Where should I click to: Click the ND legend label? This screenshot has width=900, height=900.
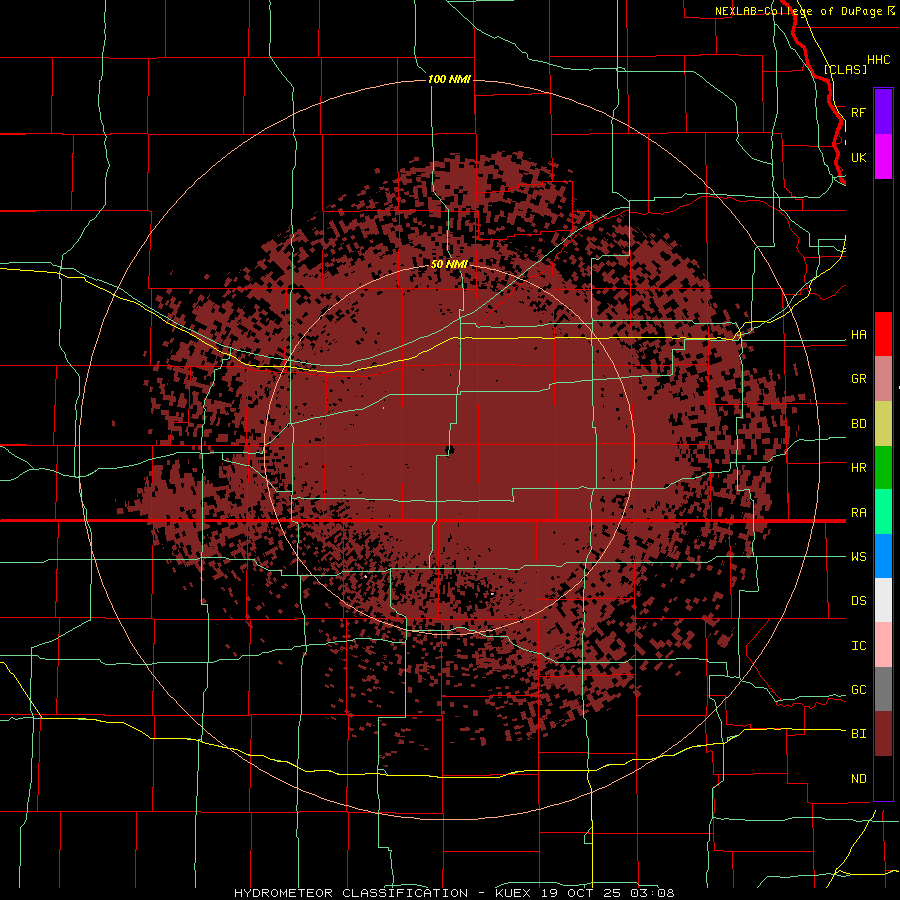(x=858, y=779)
